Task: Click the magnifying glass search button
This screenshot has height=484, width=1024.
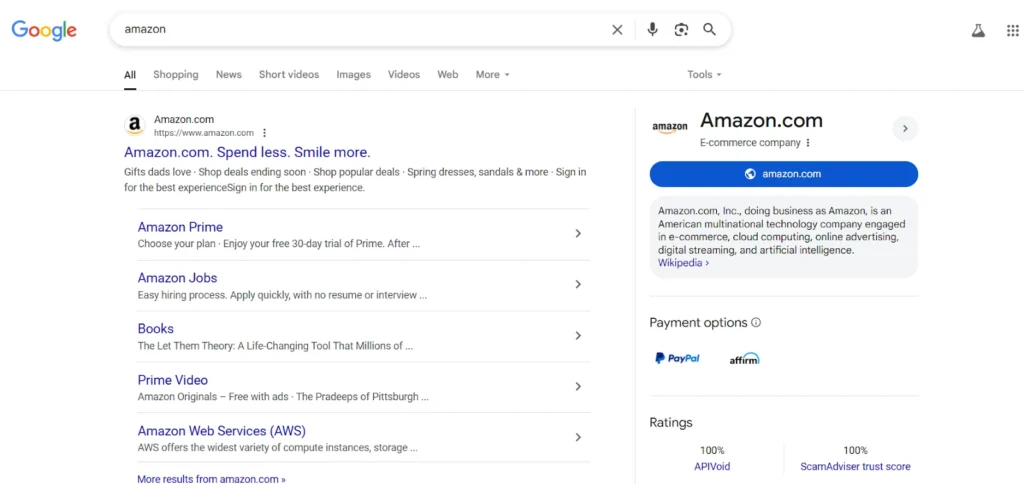Action: 709,30
